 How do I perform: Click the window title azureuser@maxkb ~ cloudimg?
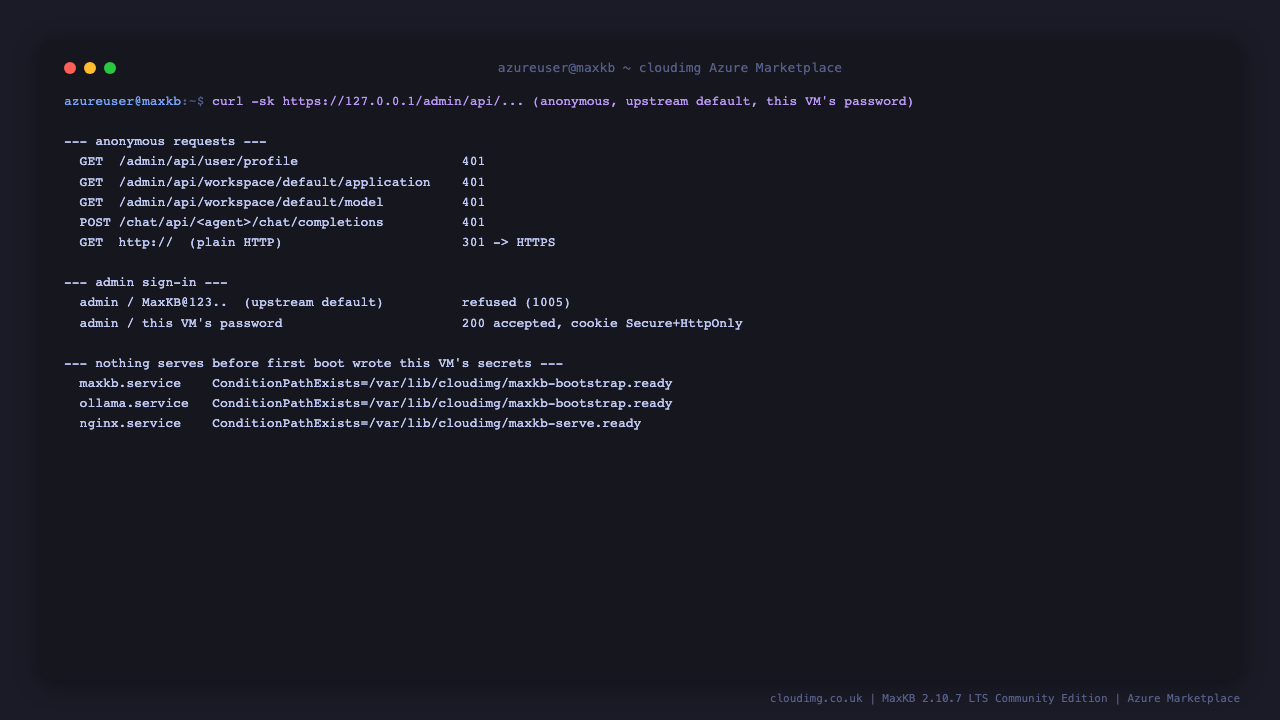click(670, 68)
